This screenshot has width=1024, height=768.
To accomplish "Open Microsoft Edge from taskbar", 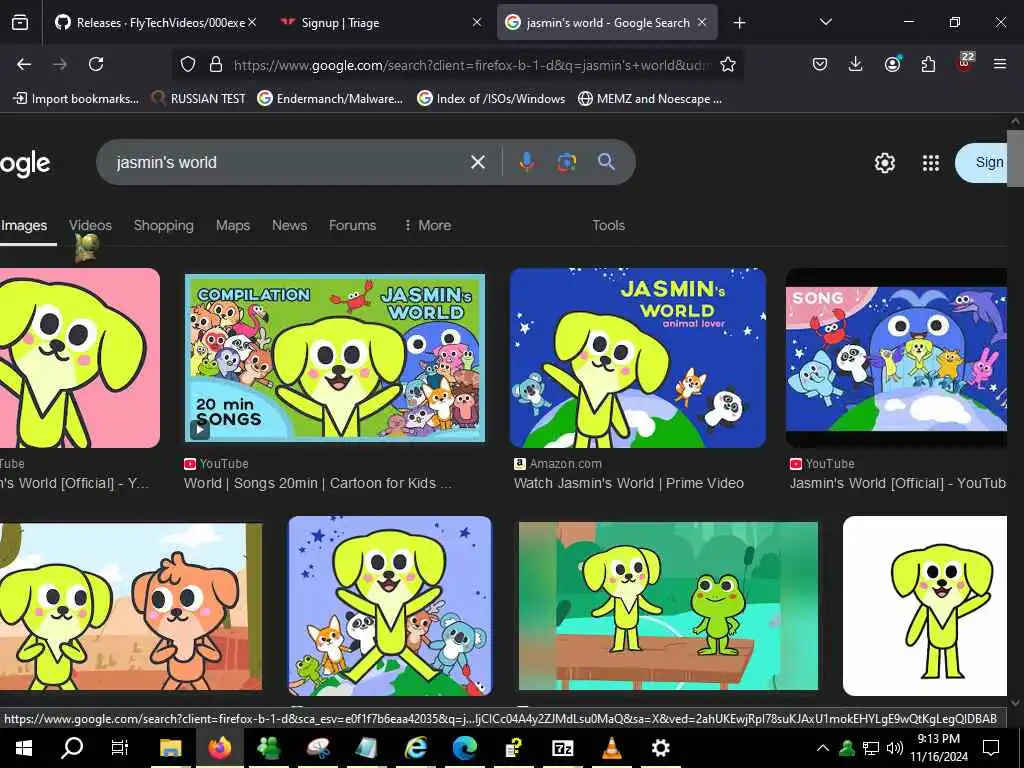I will (465, 747).
